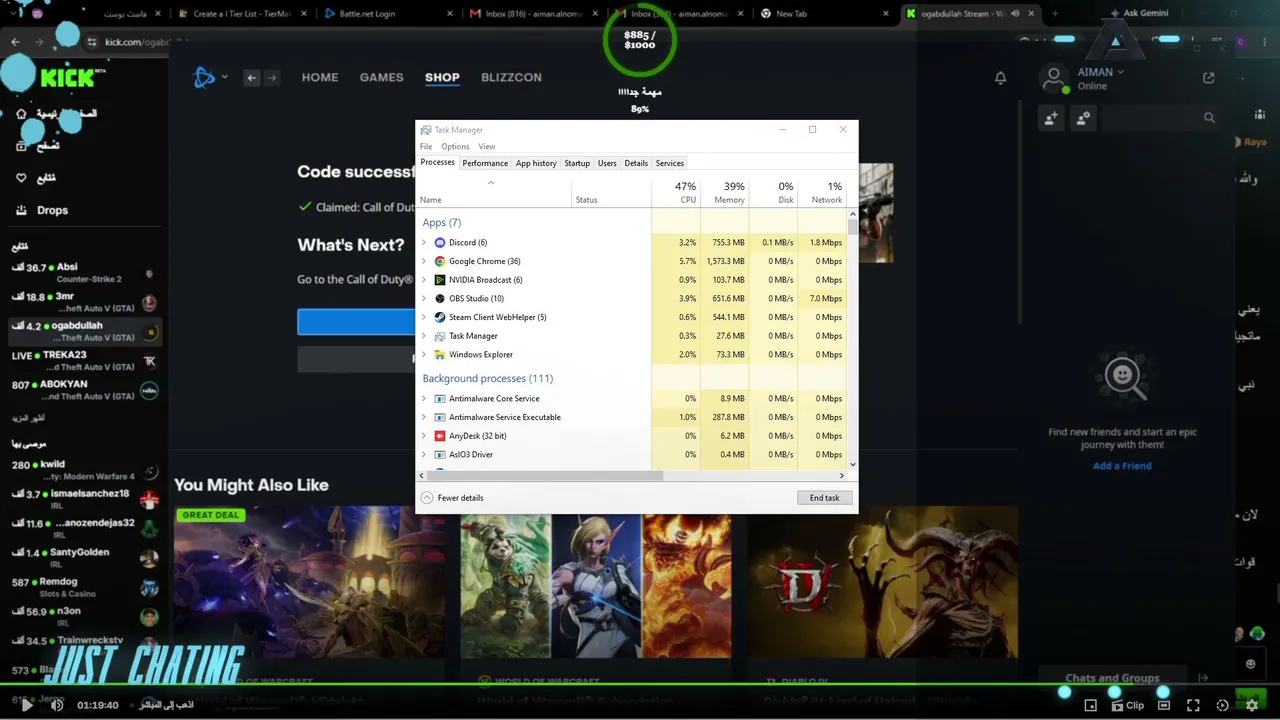
Task: Open Kick player settings gear
Action: (1252, 705)
